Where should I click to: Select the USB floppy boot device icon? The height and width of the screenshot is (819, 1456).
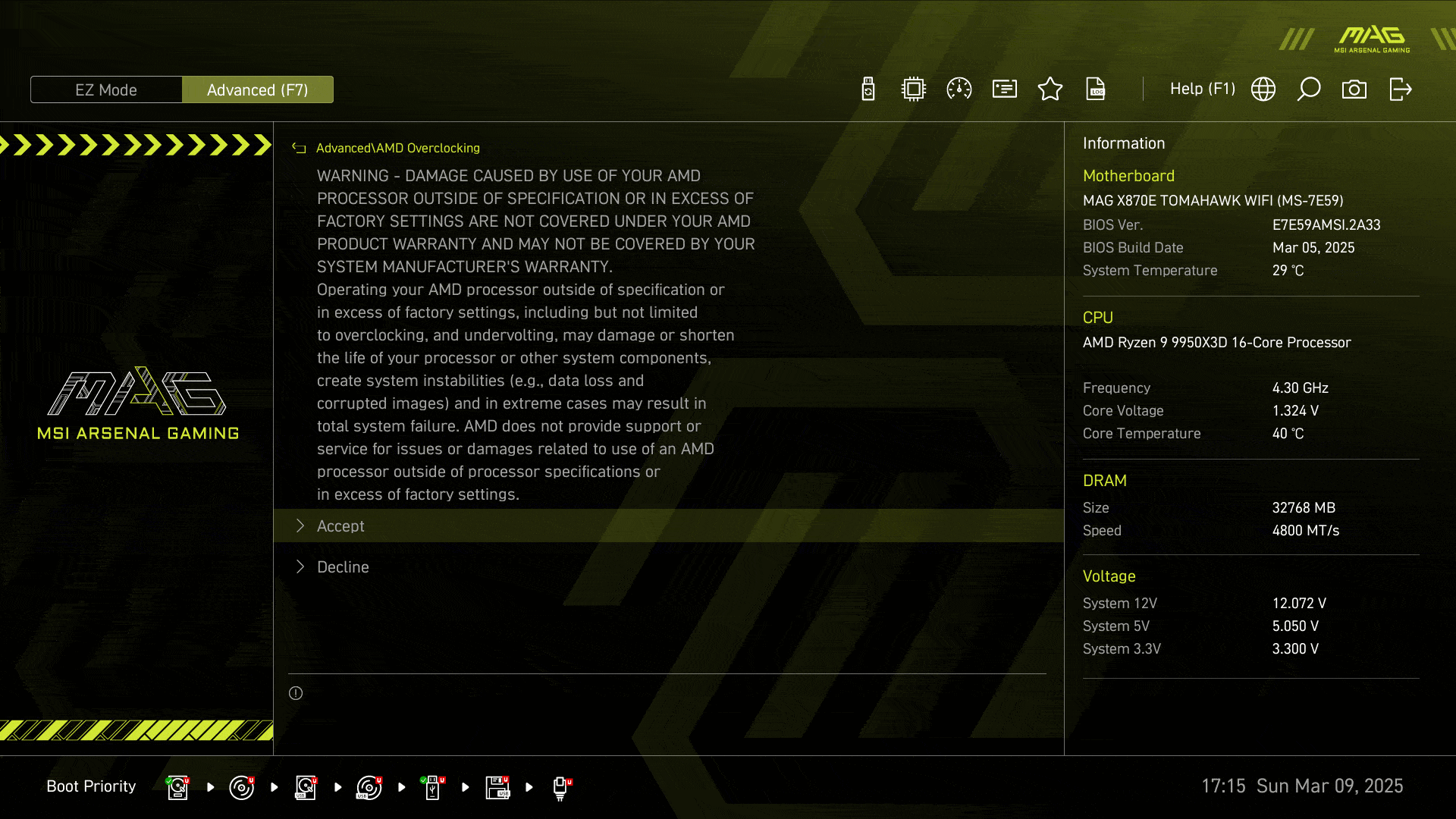(497, 788)
